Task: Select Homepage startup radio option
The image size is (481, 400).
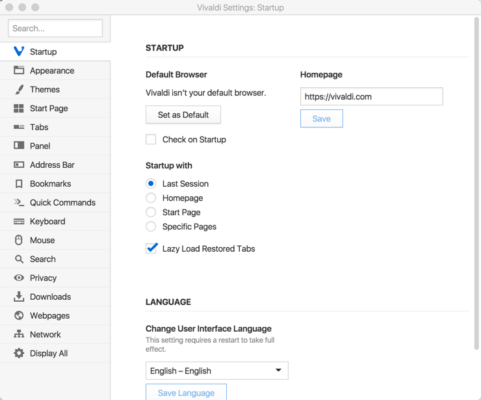Action: (x=151, y=198)
